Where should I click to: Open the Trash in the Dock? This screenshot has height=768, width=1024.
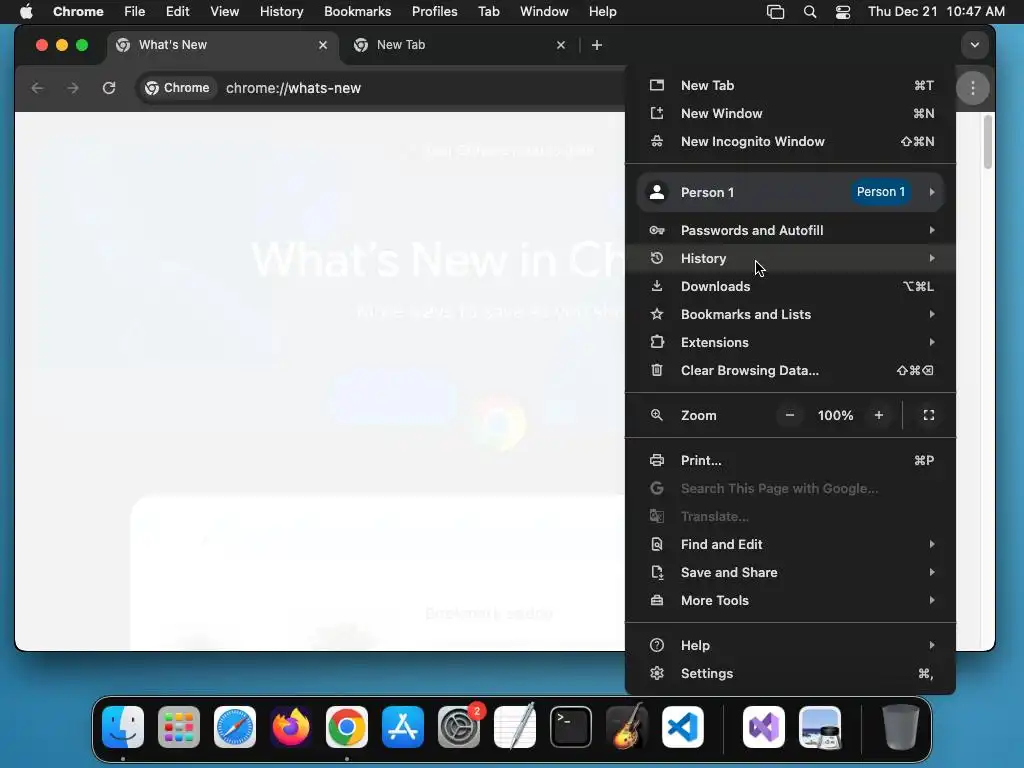(x=901, y=727)
